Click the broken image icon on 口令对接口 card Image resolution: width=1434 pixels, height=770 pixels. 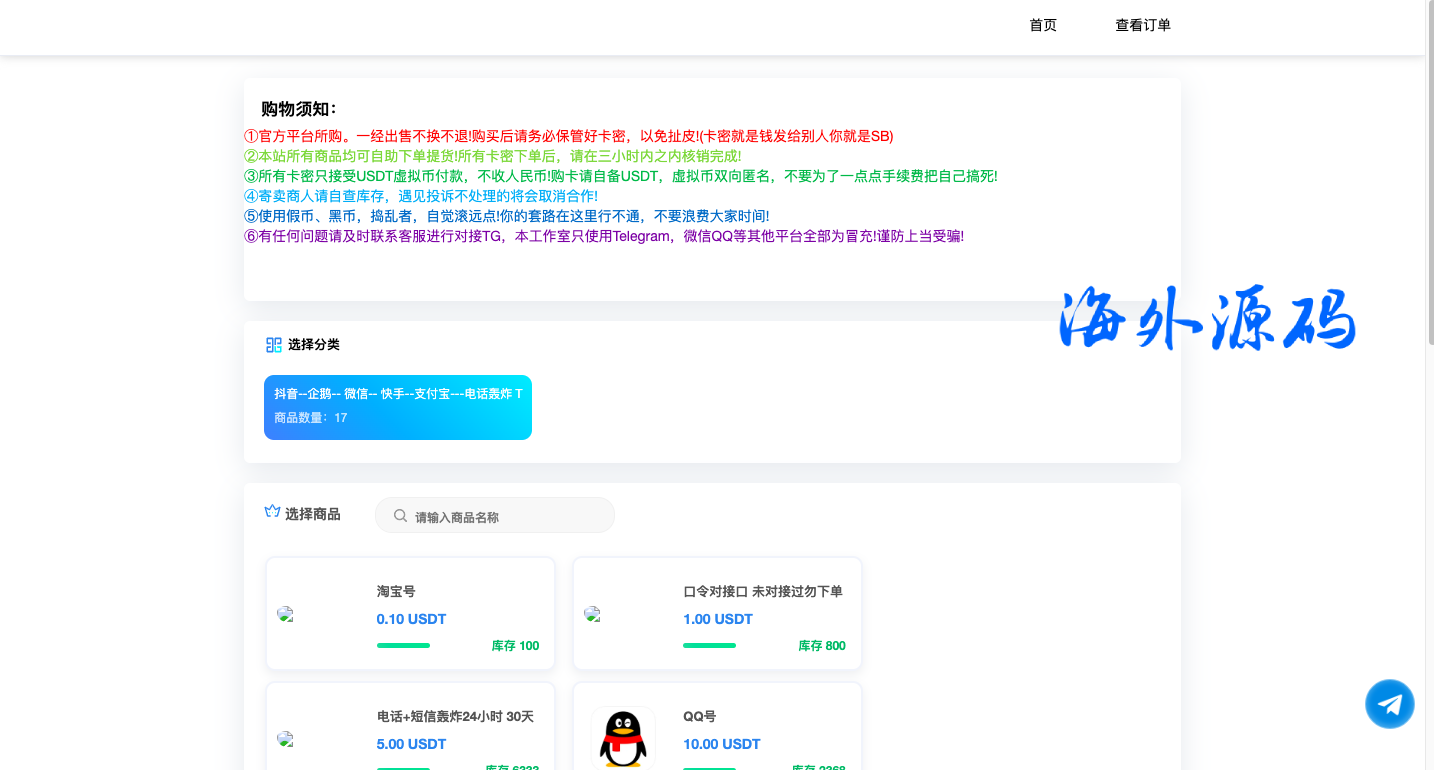592,614
